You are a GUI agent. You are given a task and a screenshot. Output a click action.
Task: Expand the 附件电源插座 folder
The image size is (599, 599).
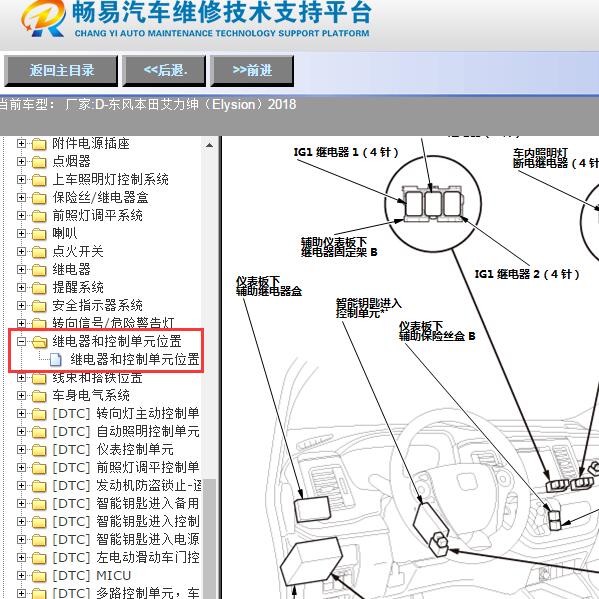pos(21,144)
